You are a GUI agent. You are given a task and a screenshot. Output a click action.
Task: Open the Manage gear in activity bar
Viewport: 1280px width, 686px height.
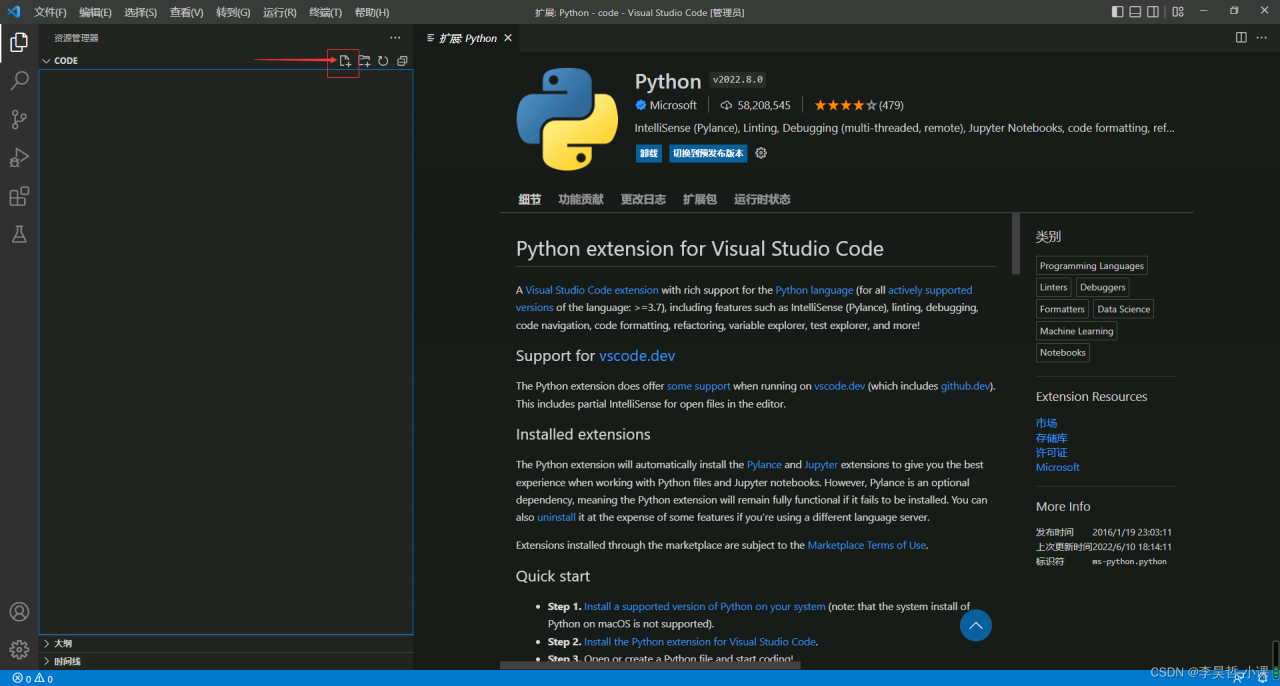point(19,650)
